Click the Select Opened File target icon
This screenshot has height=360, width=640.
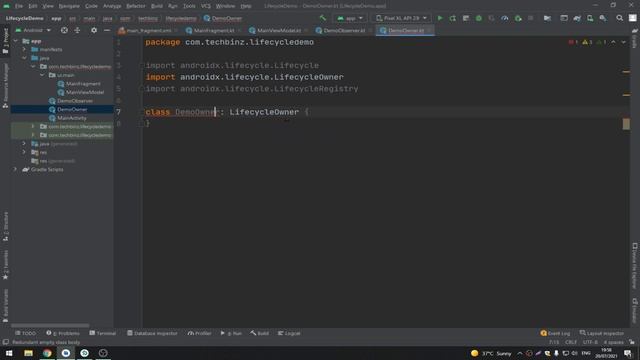click(x=64, y=30)
